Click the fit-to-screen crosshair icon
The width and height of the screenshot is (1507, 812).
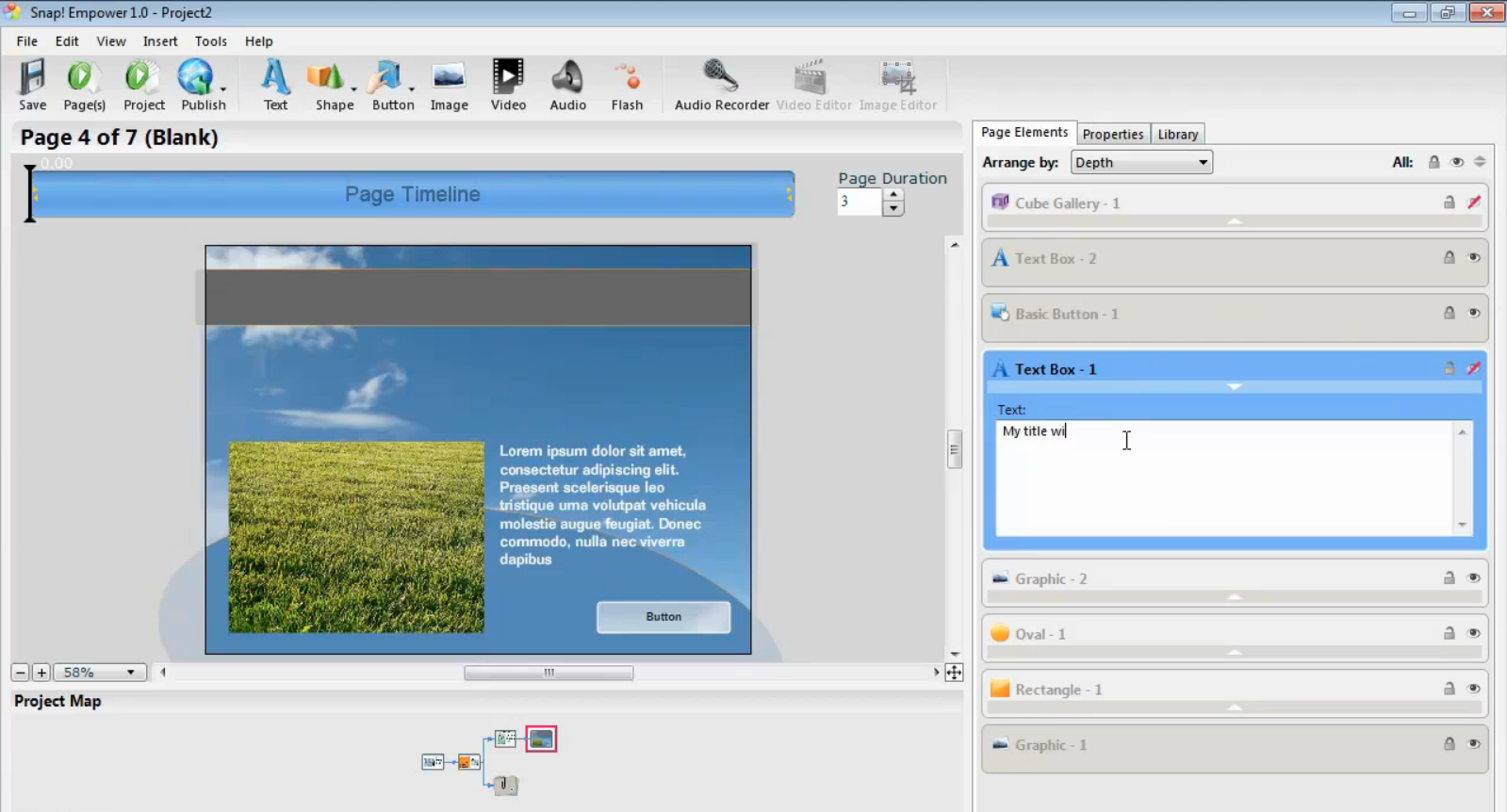point(954,673)
